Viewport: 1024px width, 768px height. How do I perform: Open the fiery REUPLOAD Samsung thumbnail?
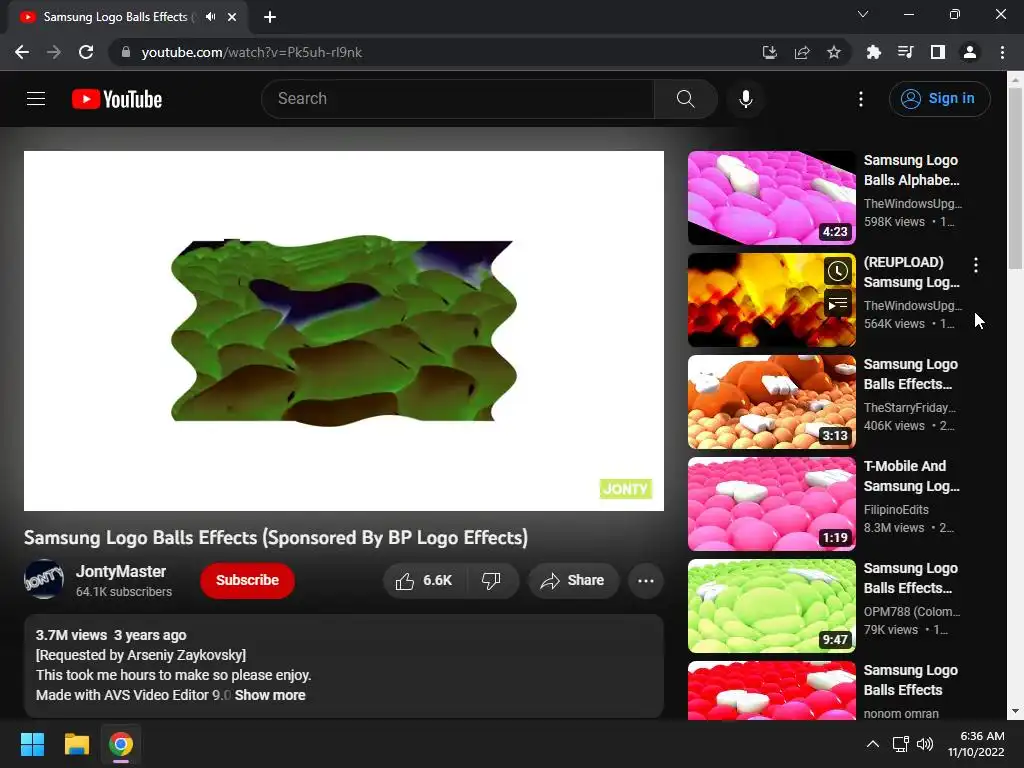pos(771,300)
